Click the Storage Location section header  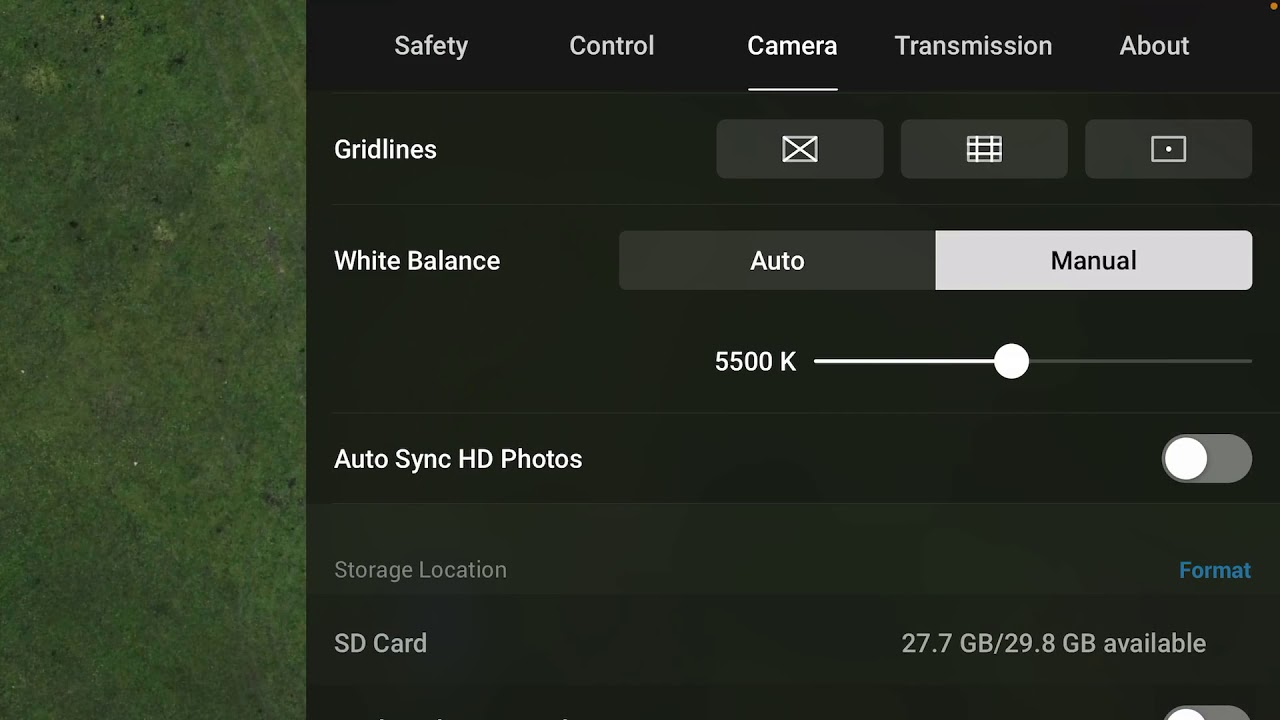420,570
